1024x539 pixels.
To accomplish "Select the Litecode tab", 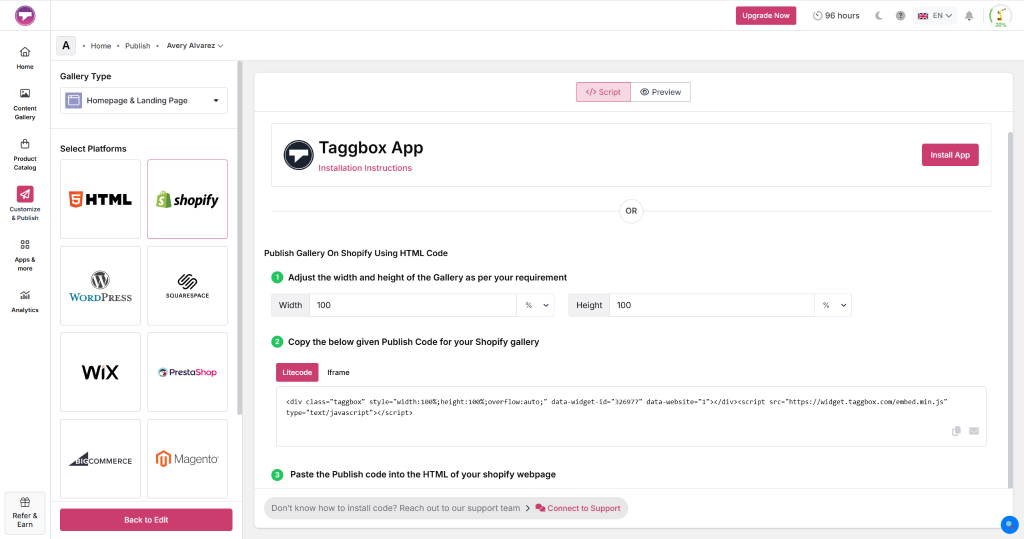I will tap(297, 372).
